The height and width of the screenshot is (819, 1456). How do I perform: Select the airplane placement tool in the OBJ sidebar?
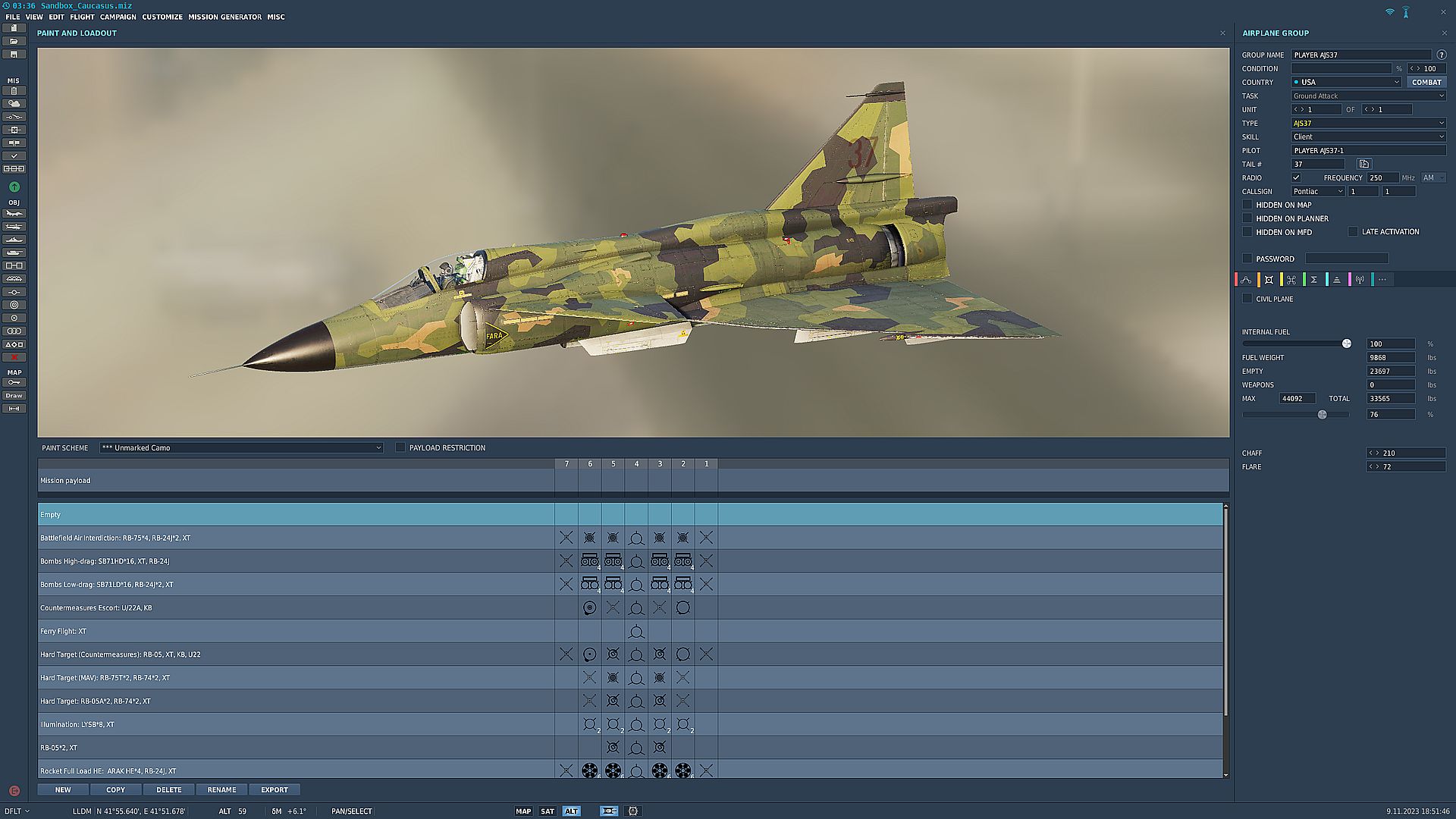click(x=14, y=213)
